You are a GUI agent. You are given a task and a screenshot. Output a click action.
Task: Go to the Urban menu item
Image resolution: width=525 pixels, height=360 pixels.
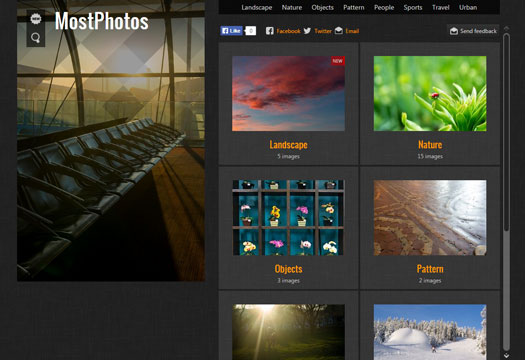468,7
